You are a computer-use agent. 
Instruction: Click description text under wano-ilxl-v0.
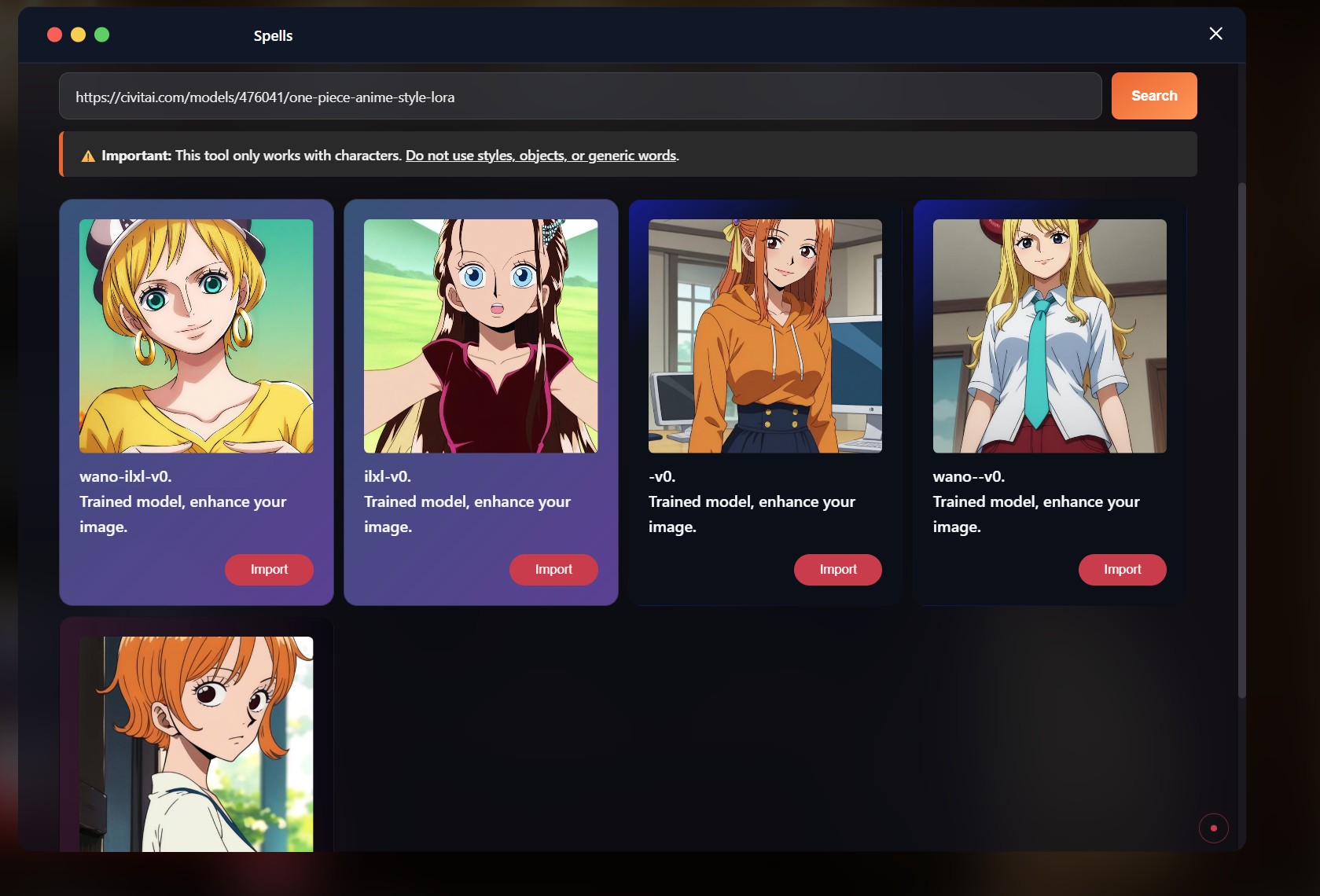(182, 514)
